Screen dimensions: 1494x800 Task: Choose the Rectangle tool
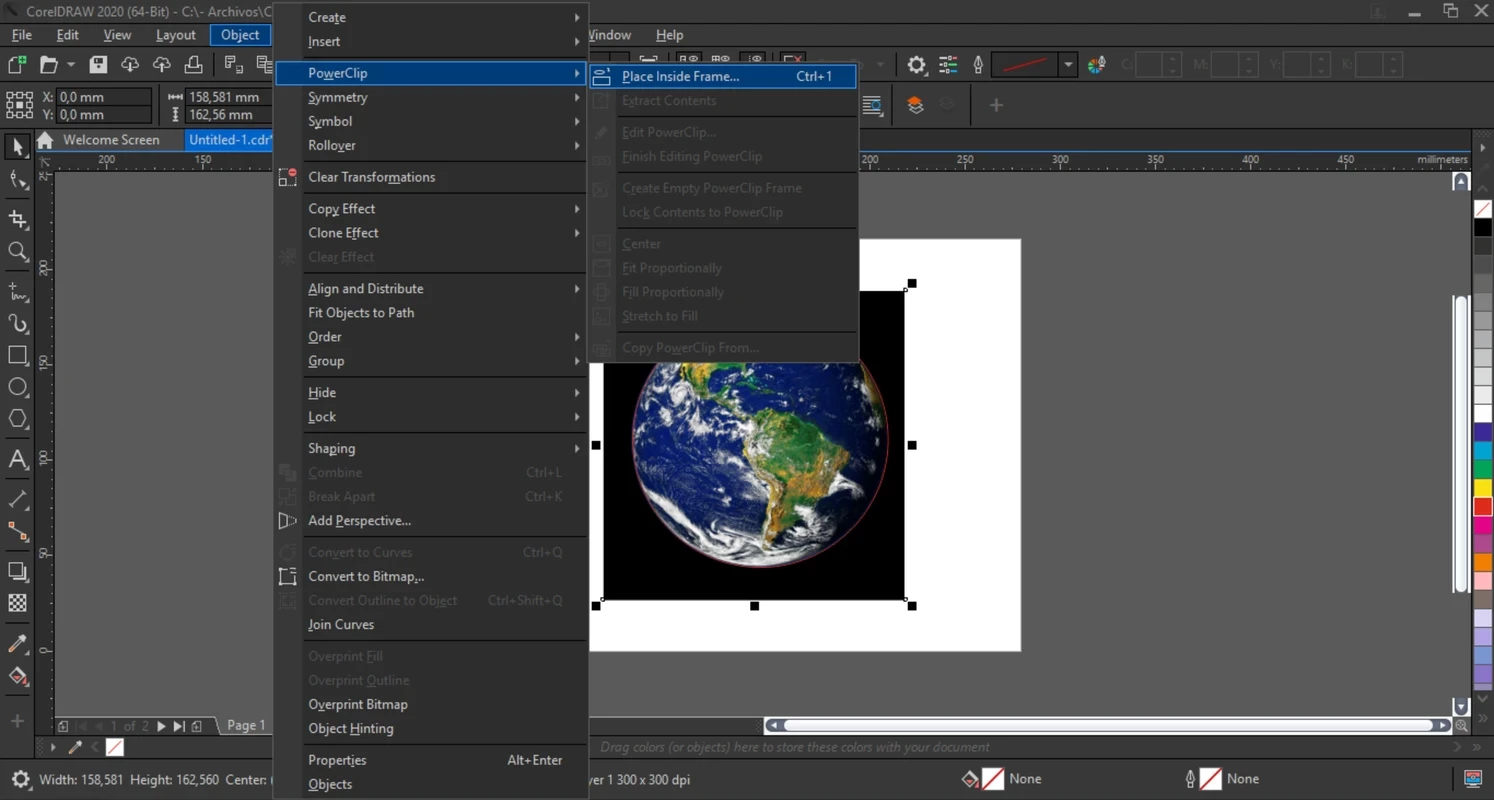pyautogui.click(x=18, y=356)
